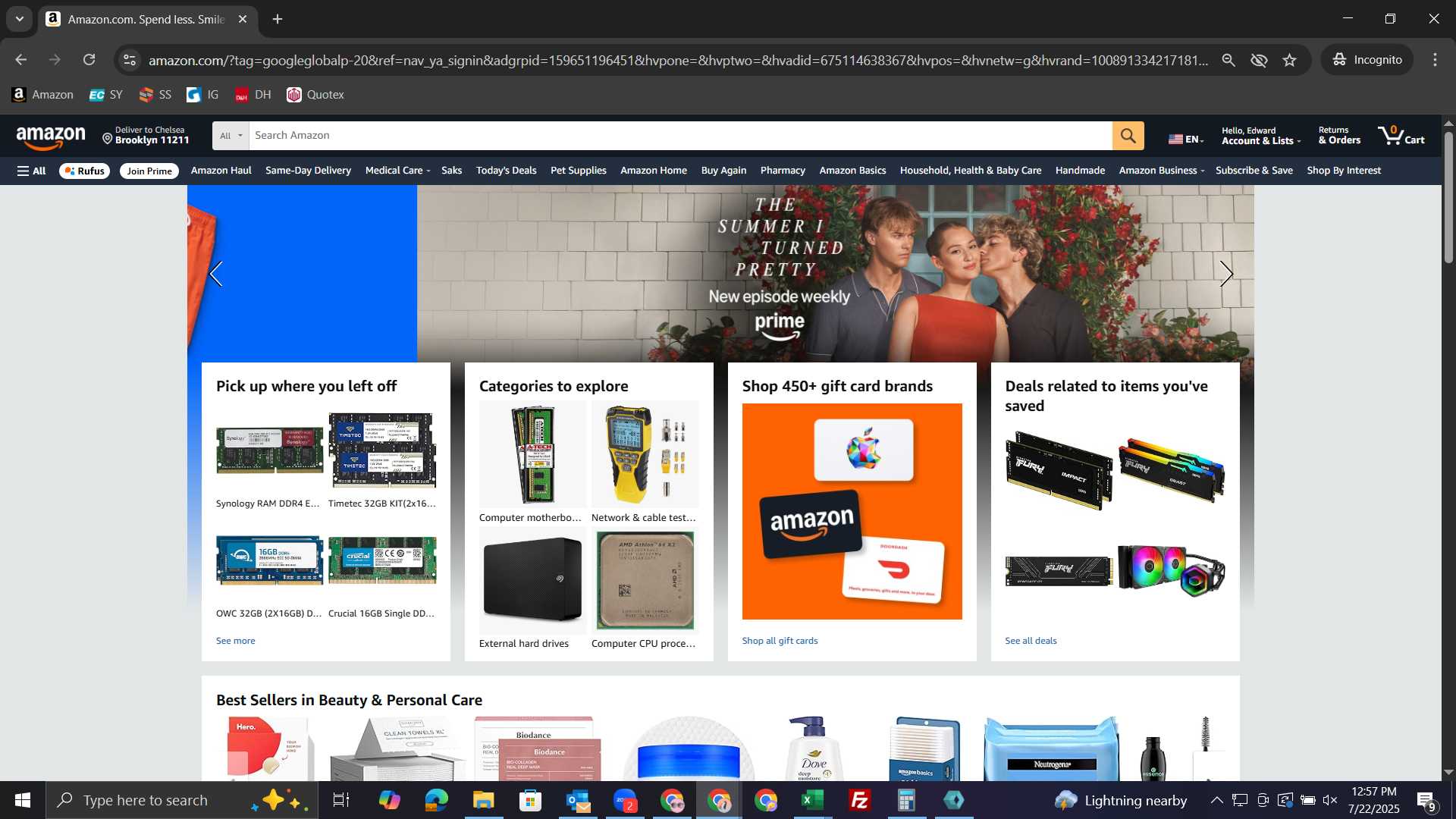This screenshot has height=819, width=1456.
Task: Bookmark this tab with the star icon
Action: click(1289, 60)
